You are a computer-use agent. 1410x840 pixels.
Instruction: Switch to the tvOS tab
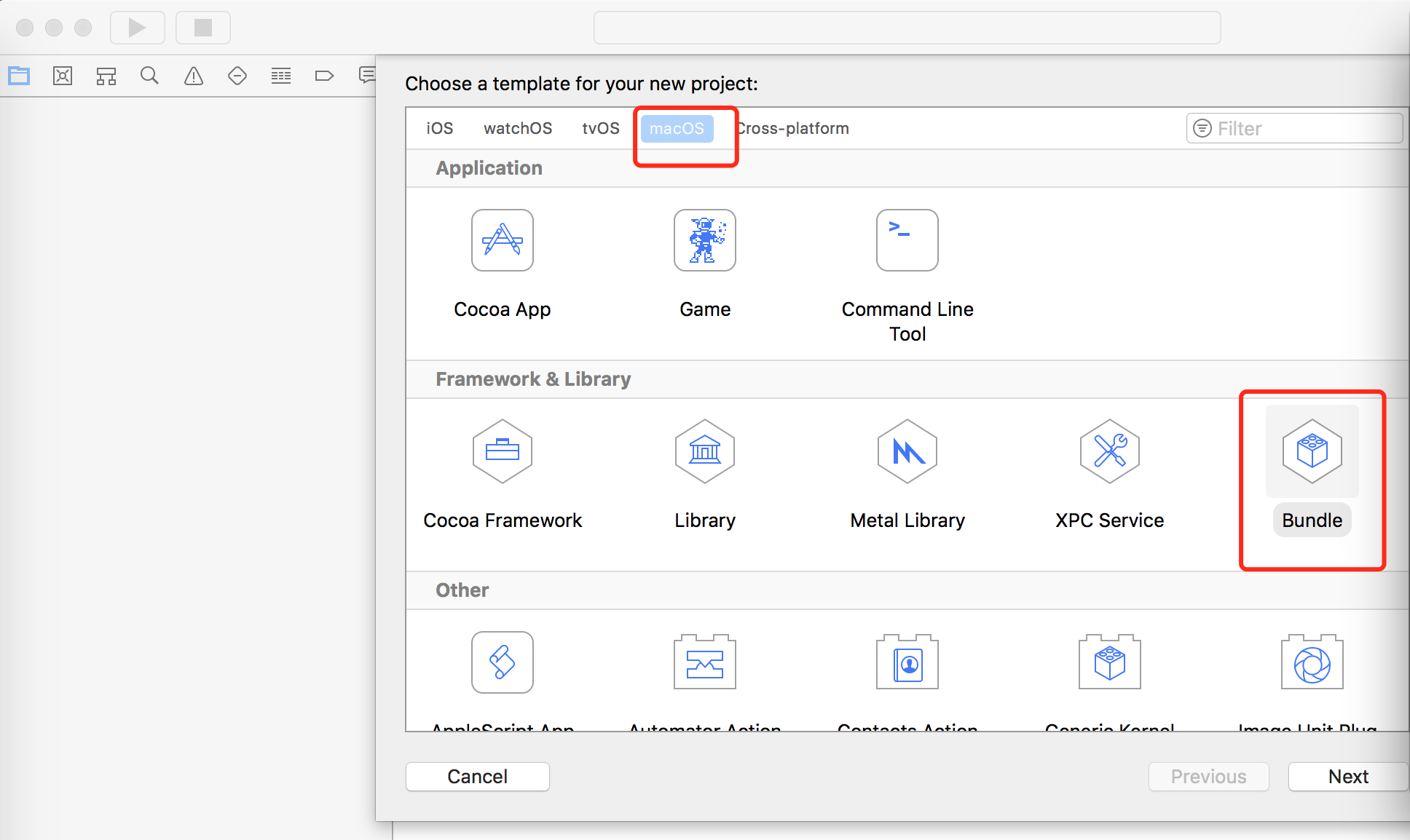pos(601,128)
